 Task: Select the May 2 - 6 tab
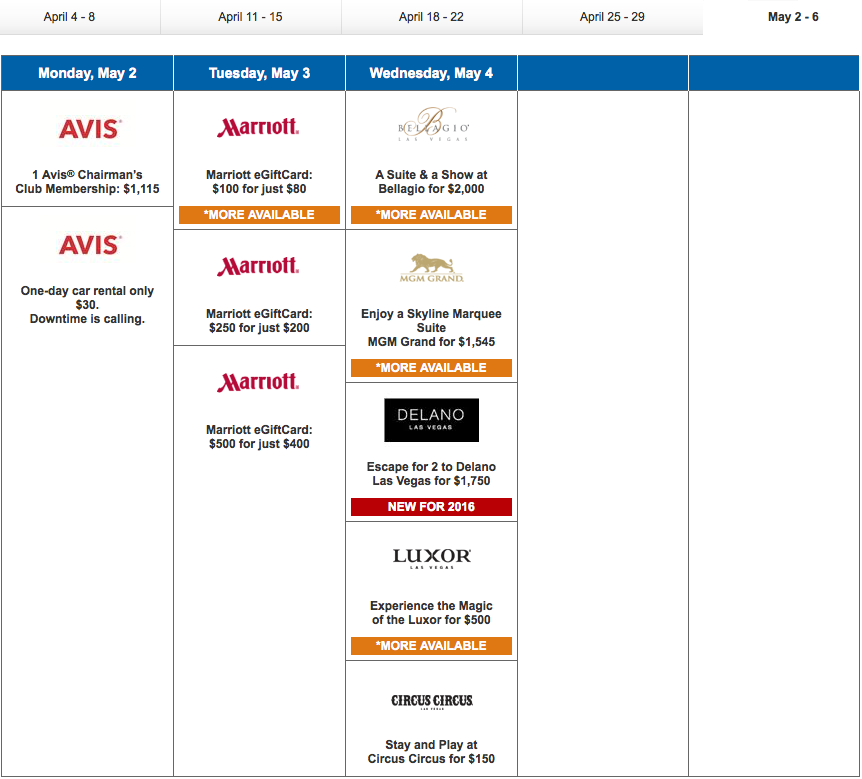(x=793, y=17)
